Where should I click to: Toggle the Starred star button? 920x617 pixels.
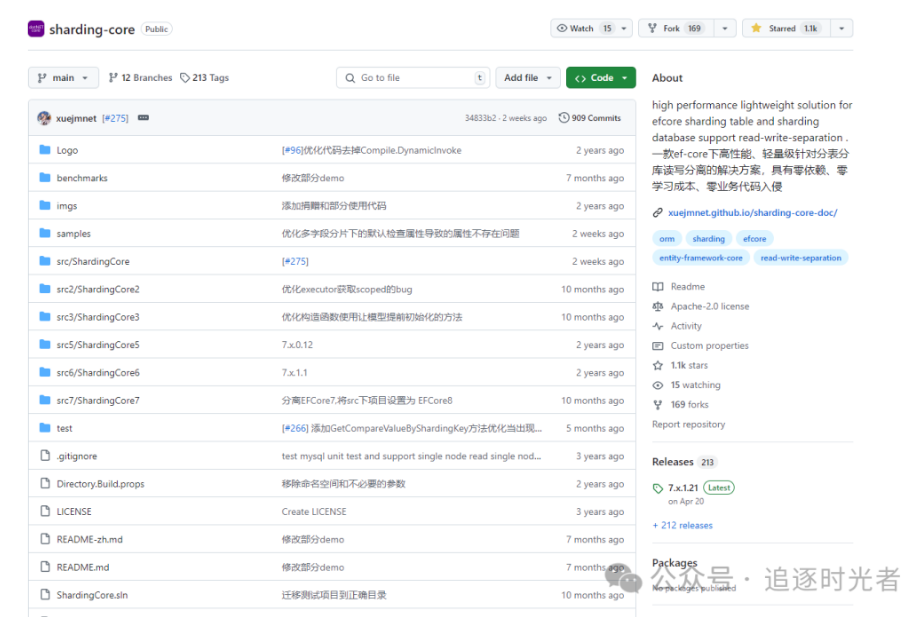click(786, 28)
